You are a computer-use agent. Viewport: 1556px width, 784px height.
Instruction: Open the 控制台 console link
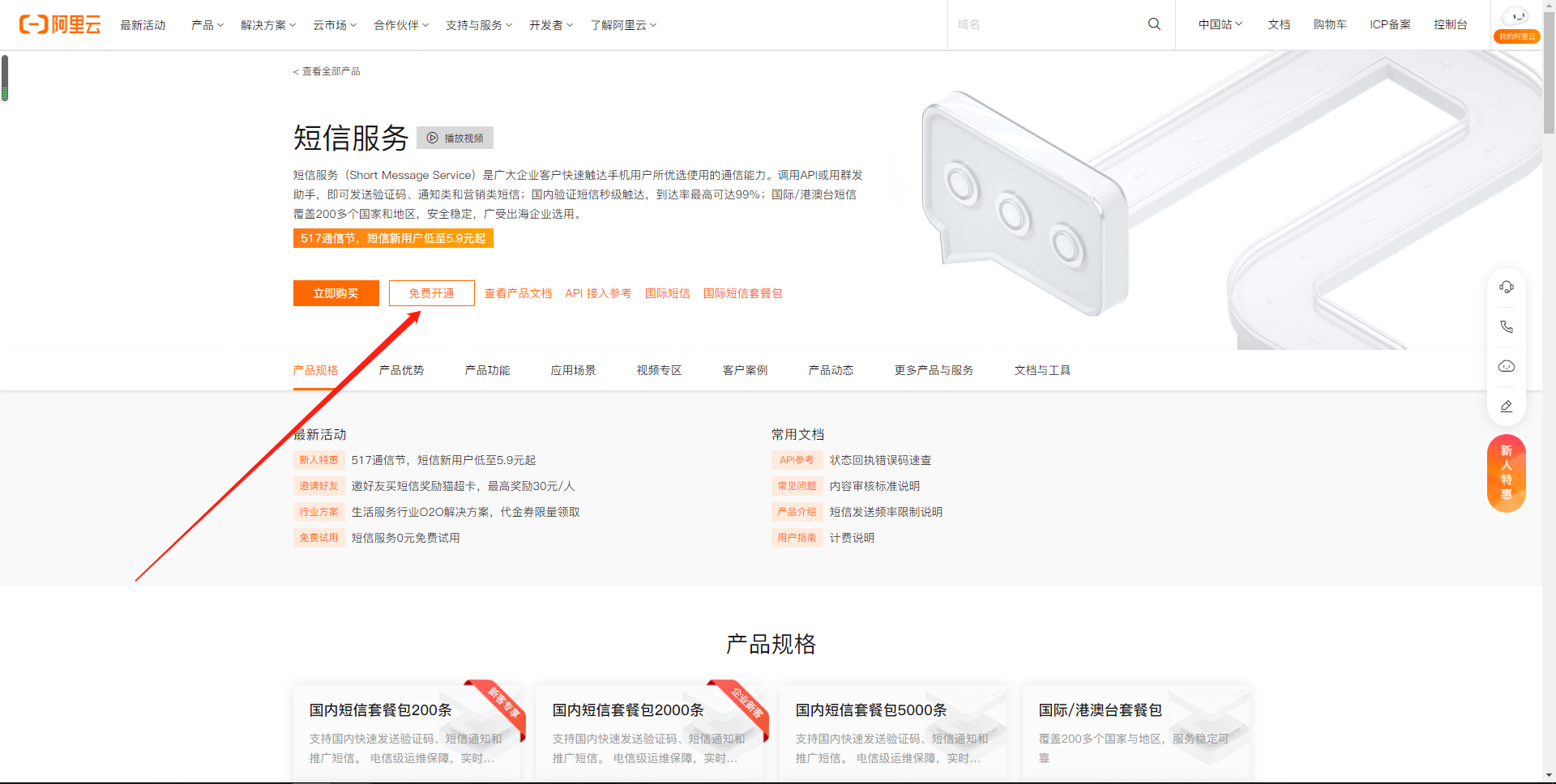[1450, 24]
